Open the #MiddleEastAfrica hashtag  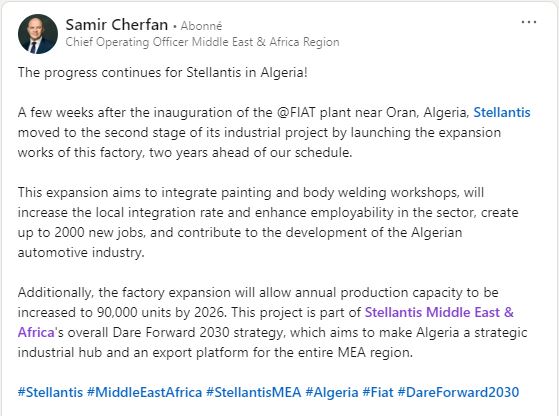point(144,392)
